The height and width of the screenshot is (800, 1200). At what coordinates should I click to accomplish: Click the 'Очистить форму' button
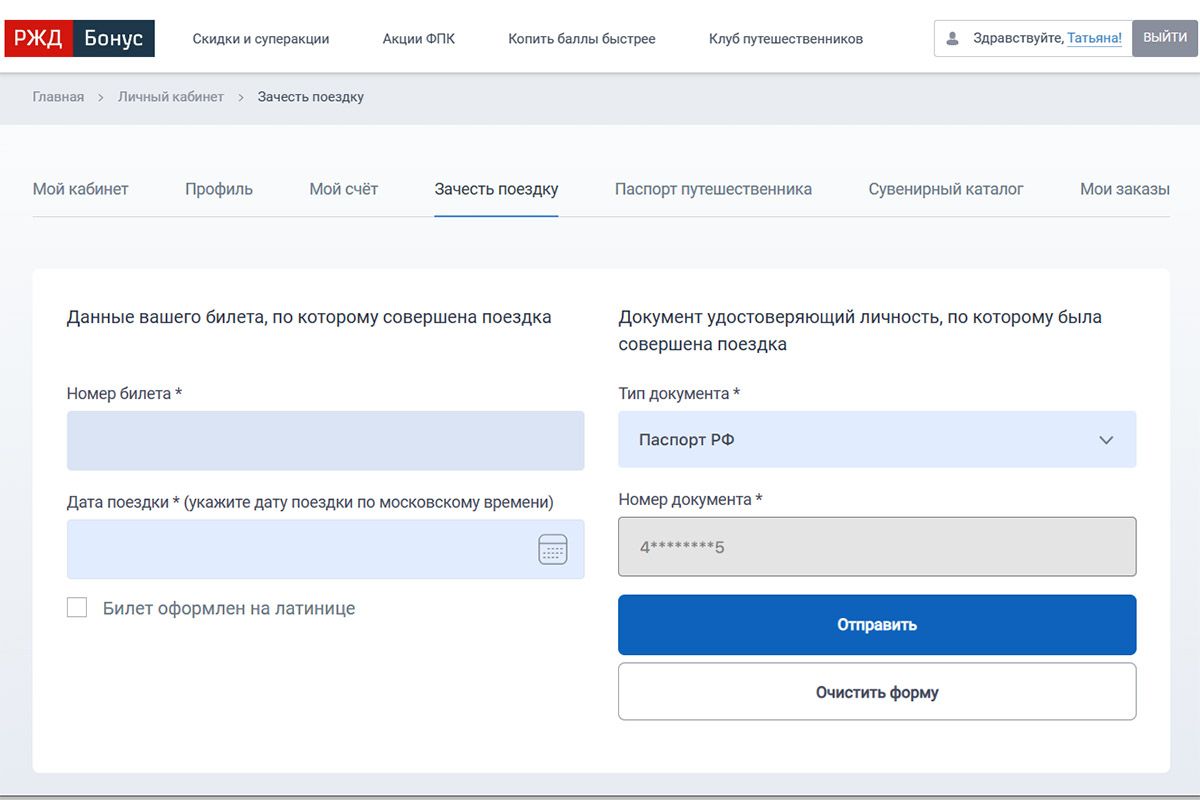coord(876,692)
